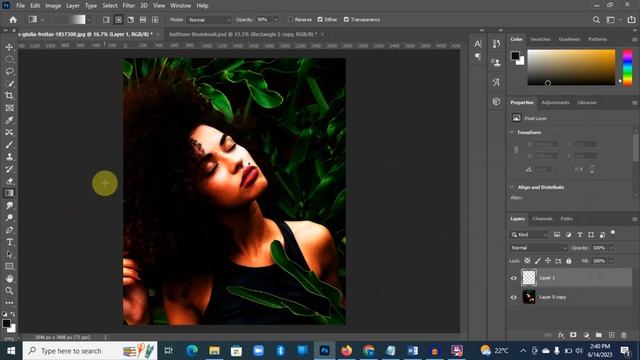The width and height of the screenshot is (640, 360).
Task: Select the Eyedropper tool
Action: (x=9, y=120)
